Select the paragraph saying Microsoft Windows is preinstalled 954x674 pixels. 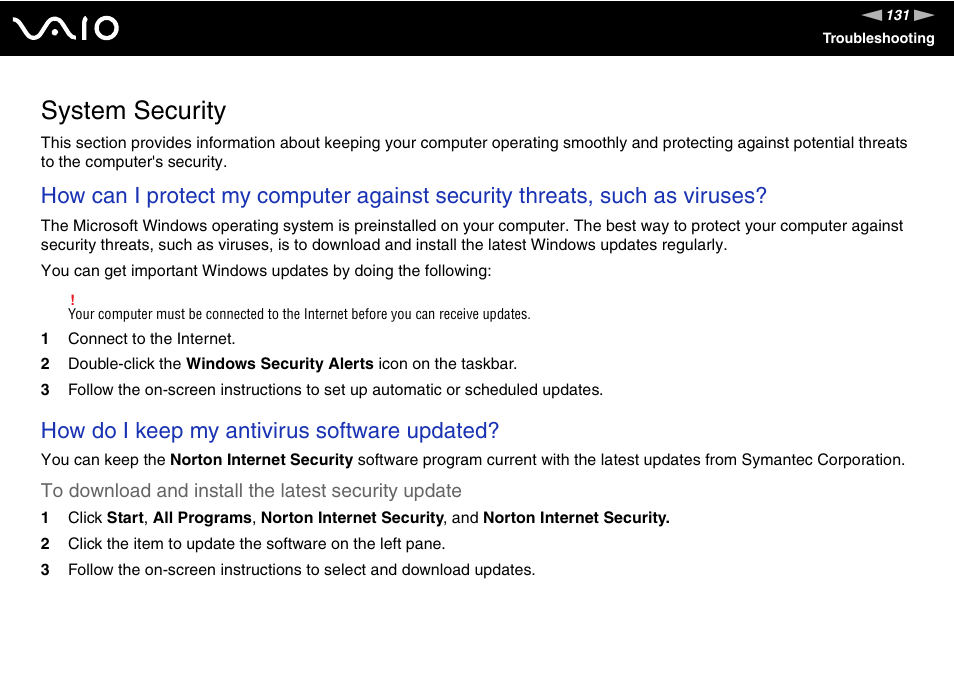tap(472, 235)
